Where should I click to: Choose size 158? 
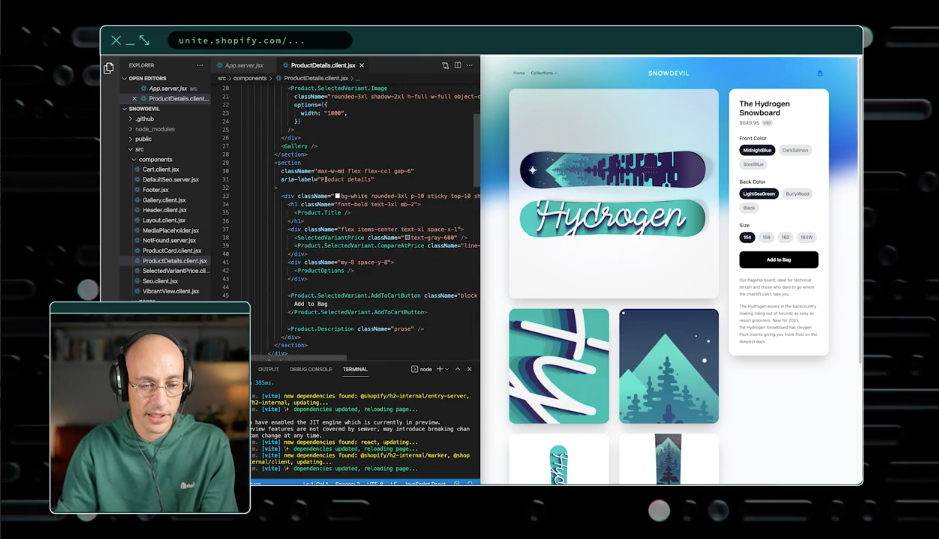tap(766, 238)
